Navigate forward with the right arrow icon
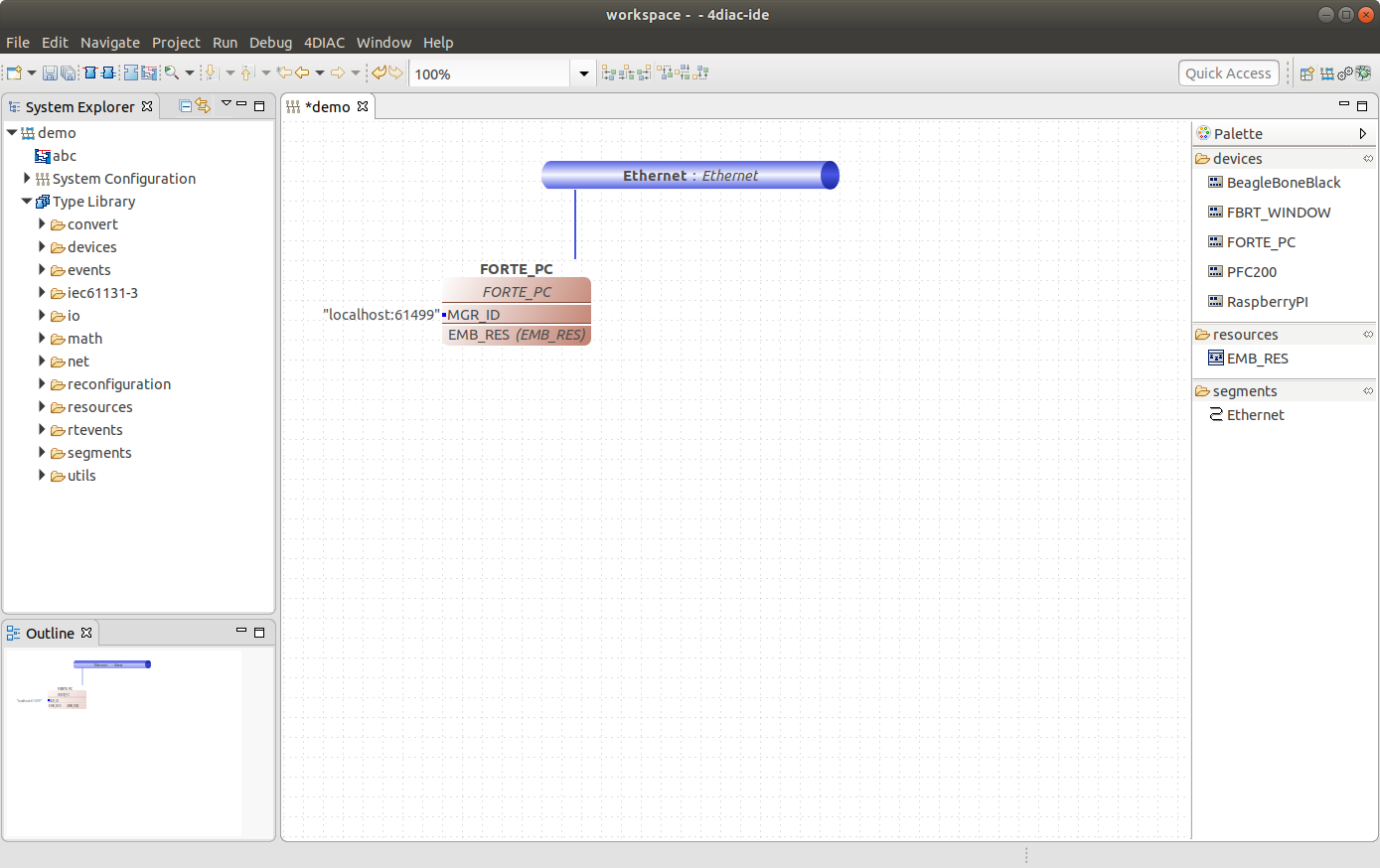The height and width of the screenshot is (868, 1380). (x=338, y=72)
